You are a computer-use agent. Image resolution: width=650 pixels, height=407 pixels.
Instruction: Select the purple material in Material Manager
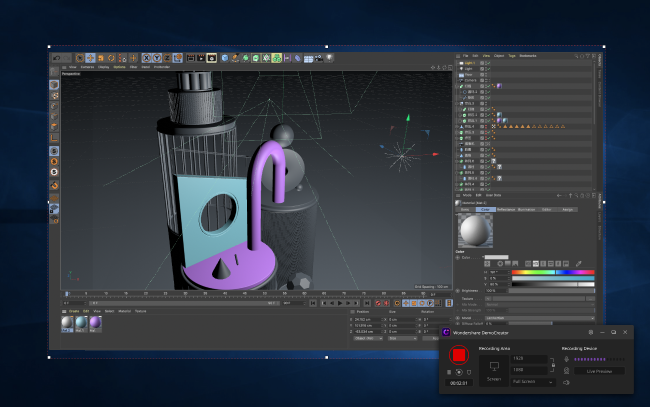(x=95, y=323)
